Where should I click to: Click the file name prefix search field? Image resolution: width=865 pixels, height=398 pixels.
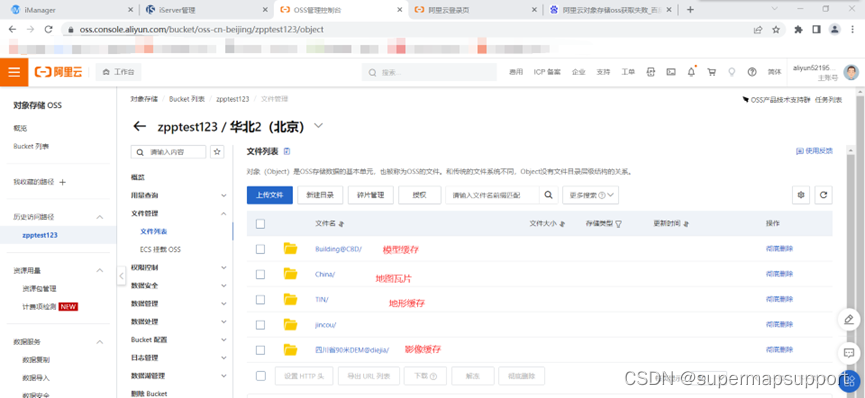pos(492,195)
